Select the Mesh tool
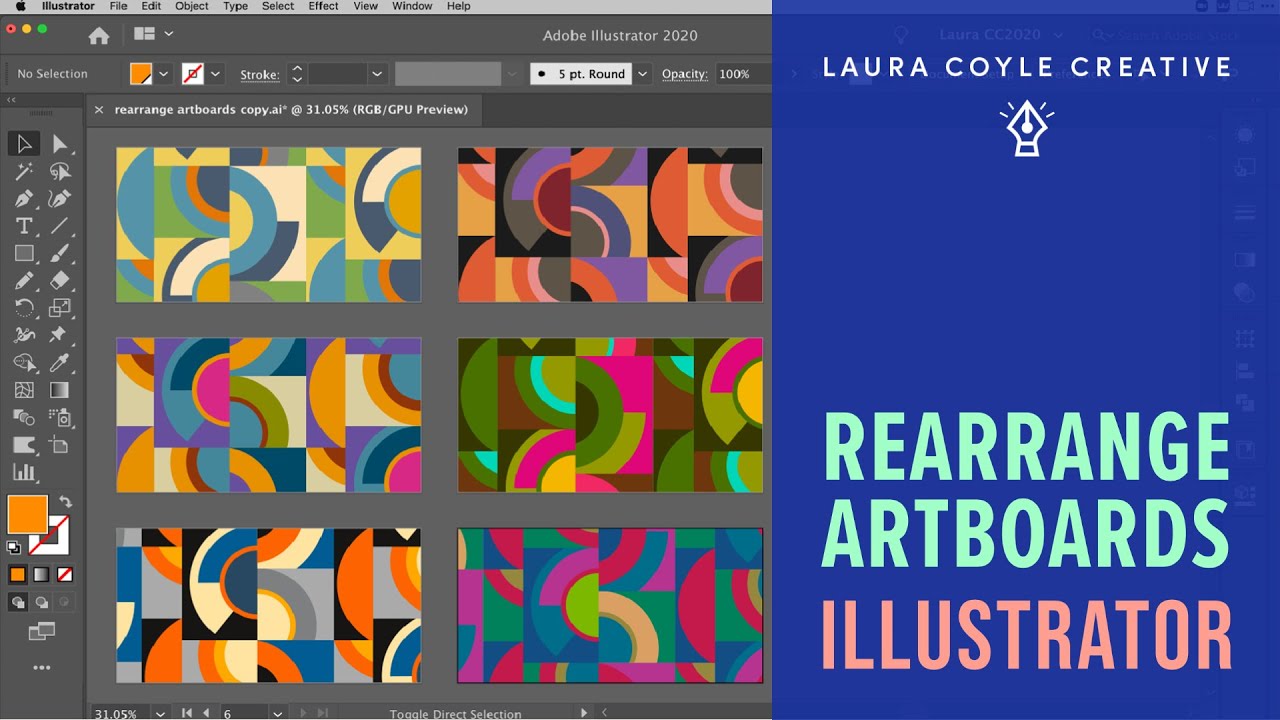The height and width of the screenshot is (720, 1280). pos(24,390)
